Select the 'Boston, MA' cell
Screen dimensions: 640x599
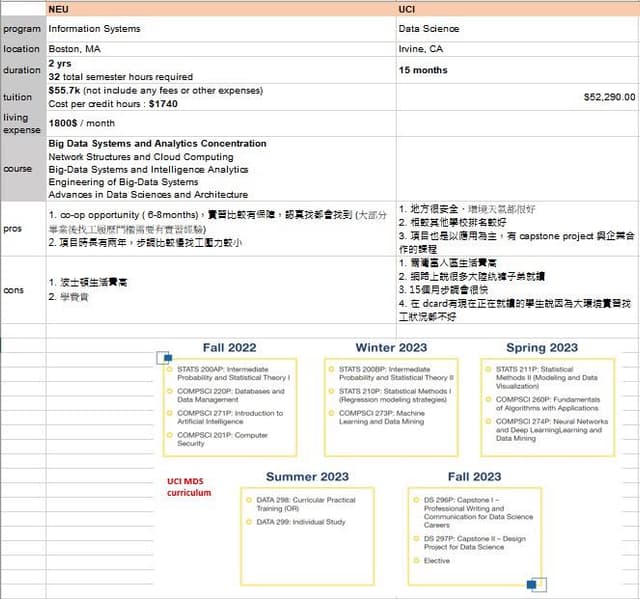pyautogui.click(x=221, y=49)
